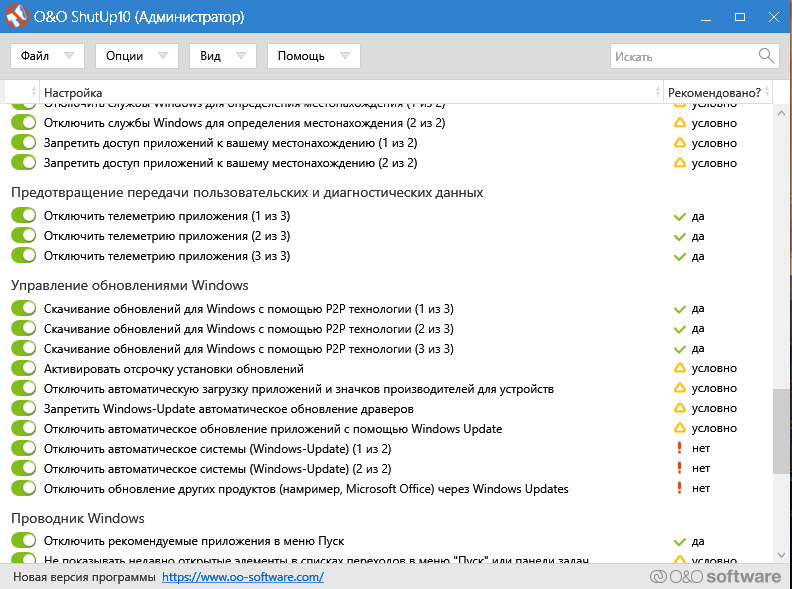Viewport: 792px width, 589px height.
Task: Sort by the Настройка column header
Action: point(351,92)
